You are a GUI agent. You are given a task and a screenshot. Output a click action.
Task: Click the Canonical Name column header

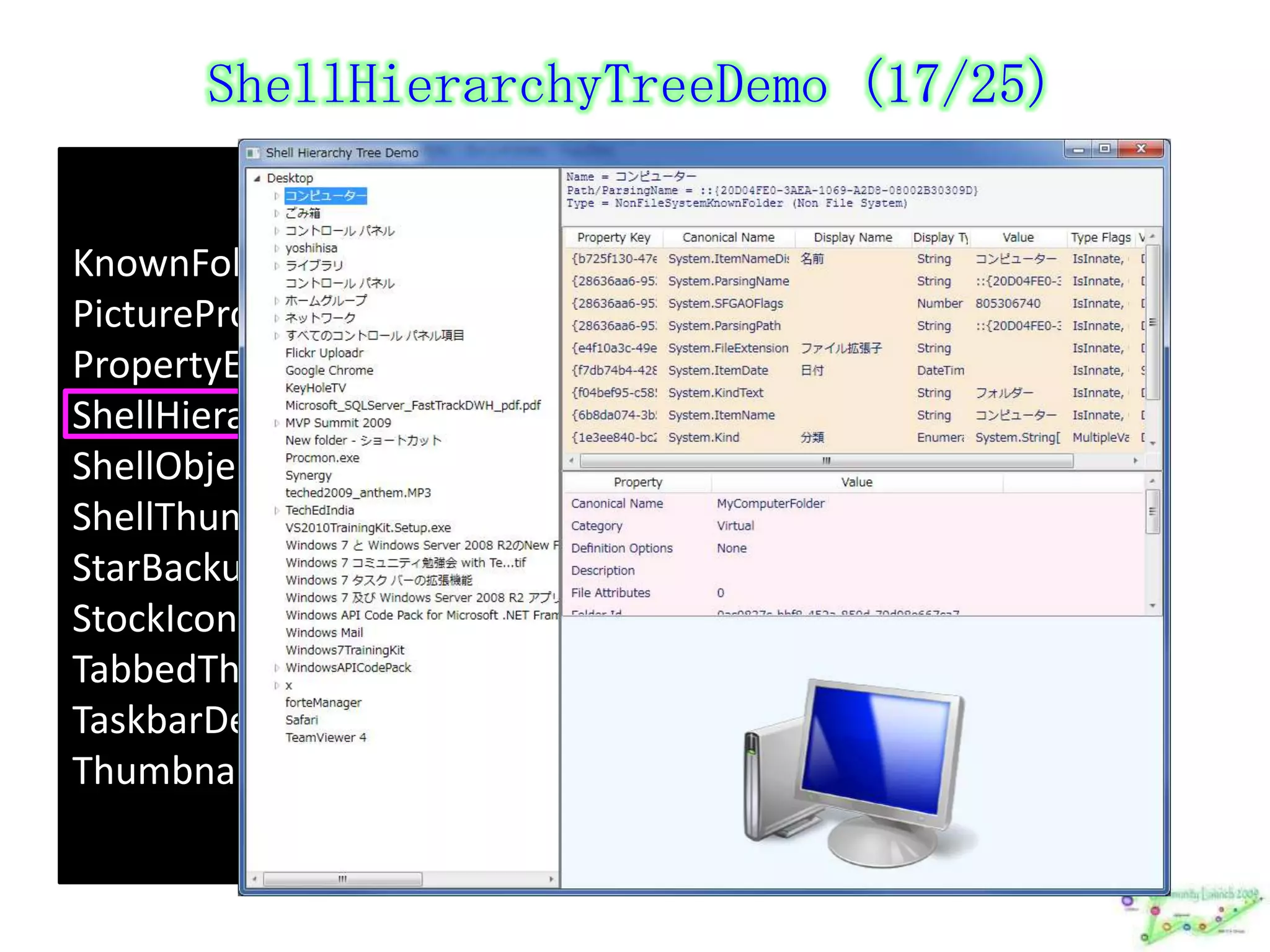click(728, 237)
